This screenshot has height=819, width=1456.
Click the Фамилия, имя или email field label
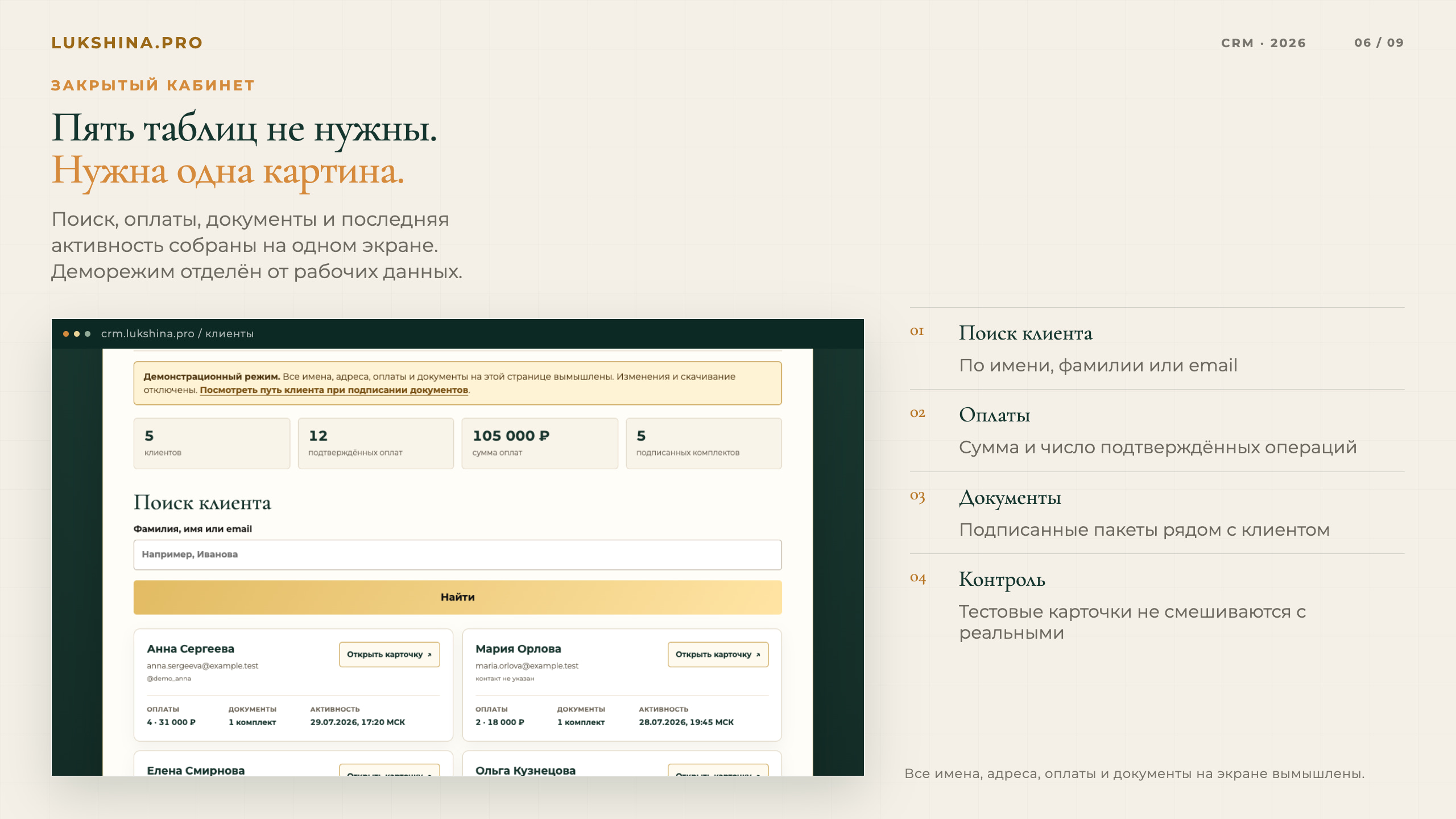[x=193, y=529]
